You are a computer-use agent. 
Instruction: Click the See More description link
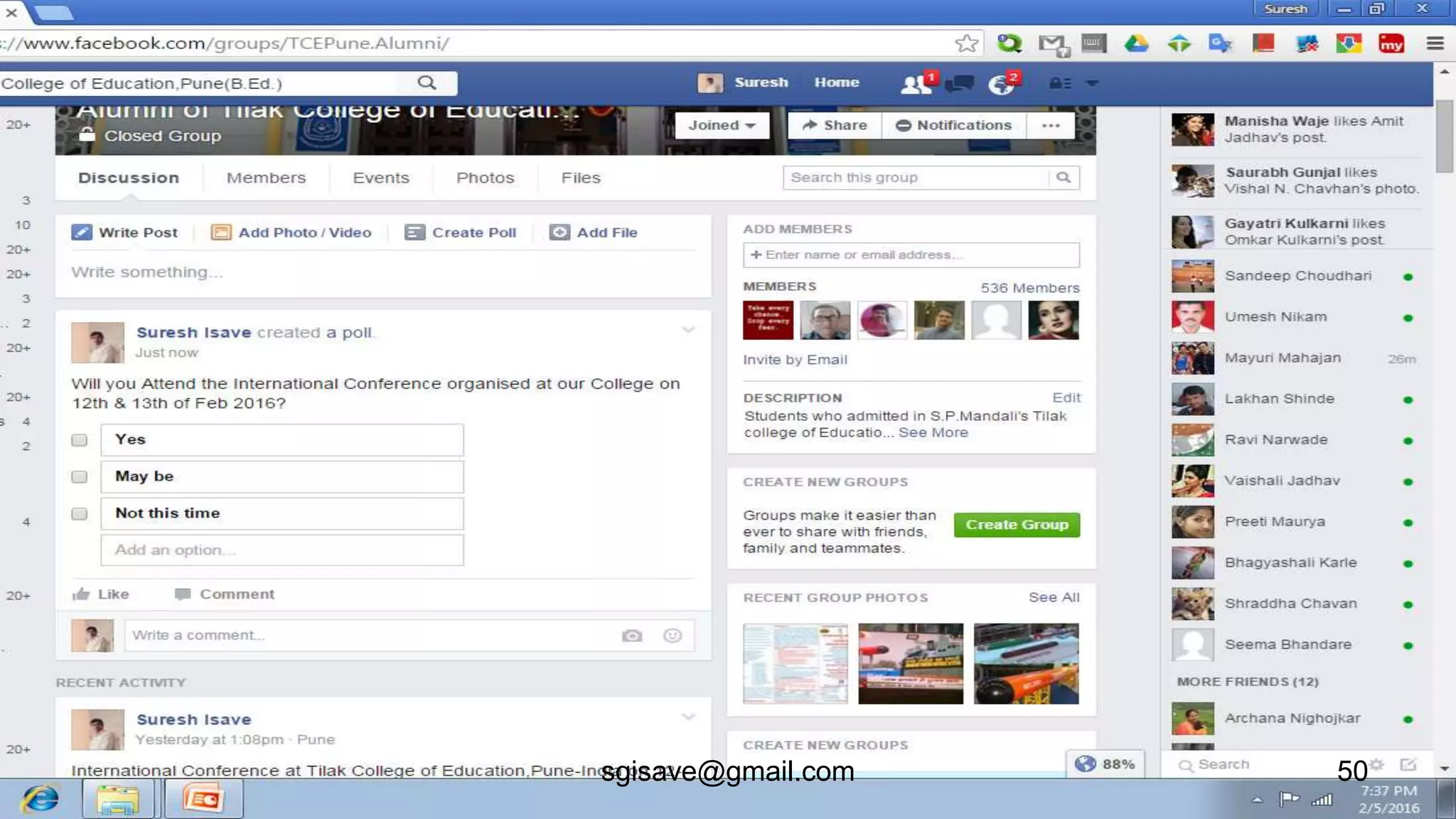[x=933, y=433]
